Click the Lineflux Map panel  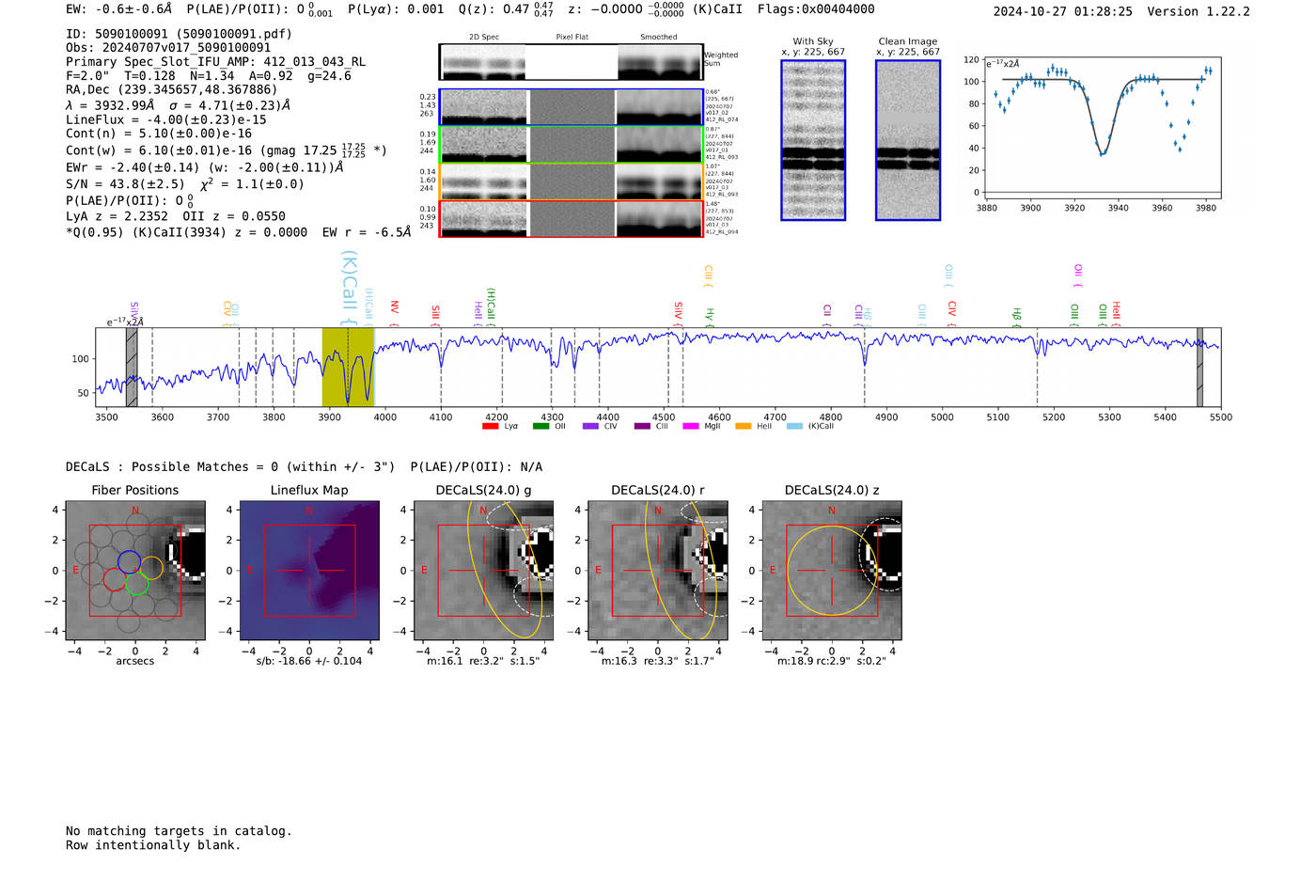[309, 570]
